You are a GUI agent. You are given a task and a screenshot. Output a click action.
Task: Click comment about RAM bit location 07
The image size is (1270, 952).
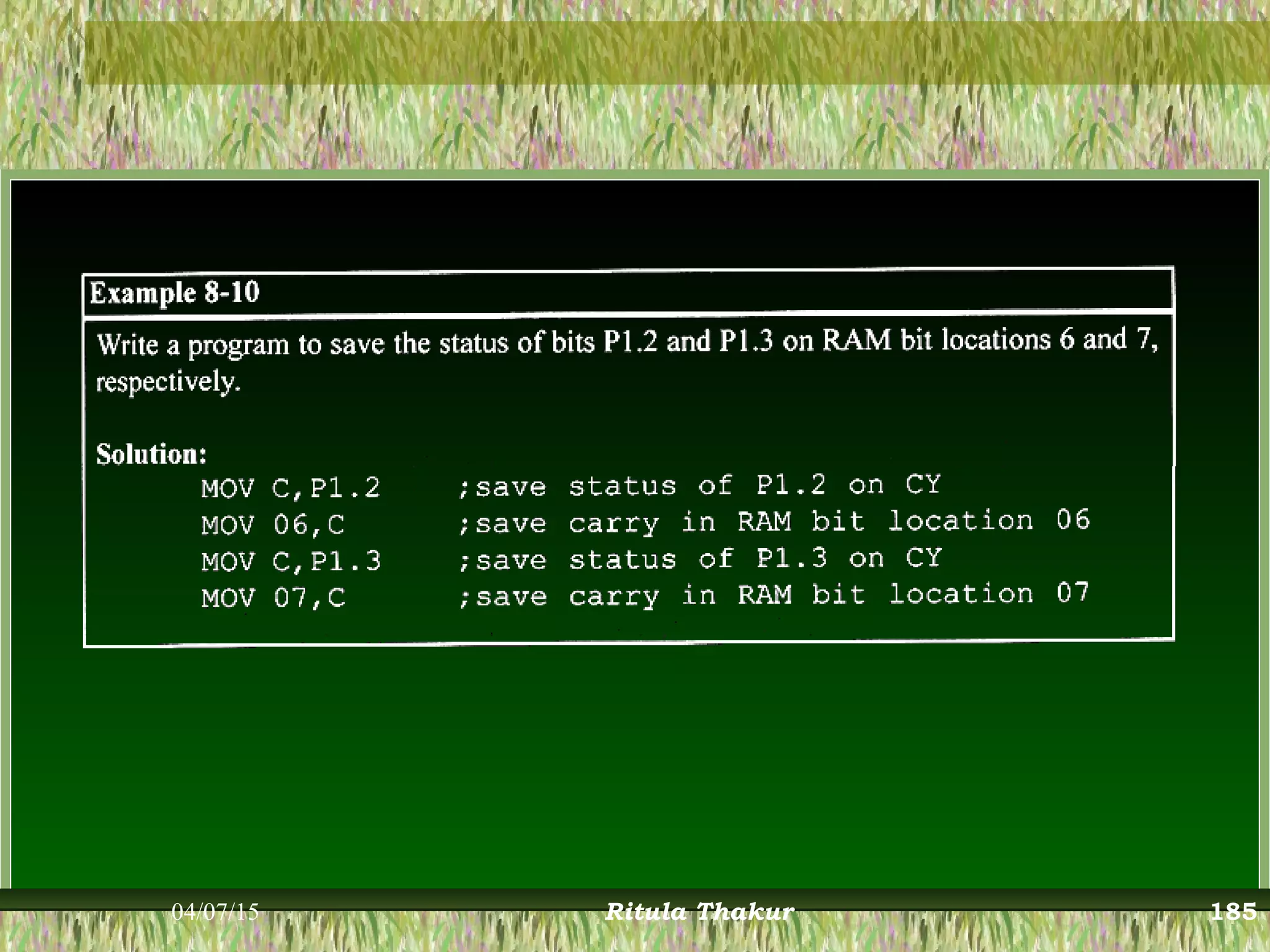click(773, 596)
